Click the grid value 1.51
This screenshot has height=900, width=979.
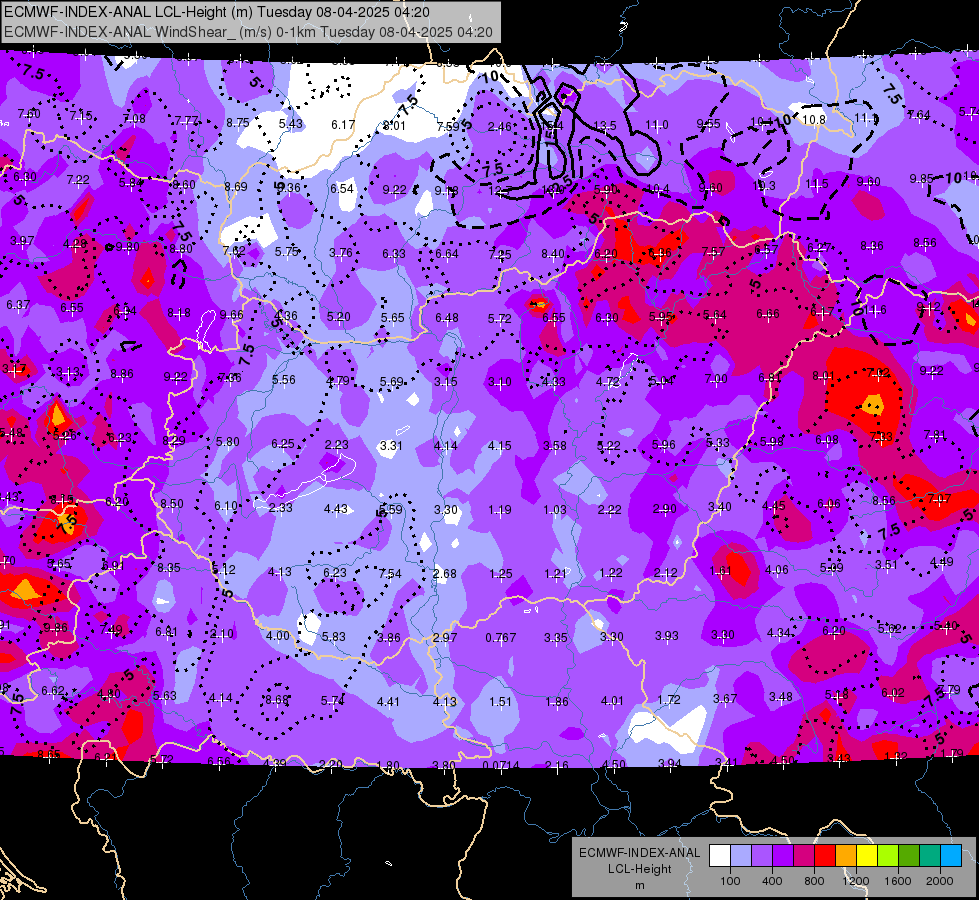(x=500, y=701)
